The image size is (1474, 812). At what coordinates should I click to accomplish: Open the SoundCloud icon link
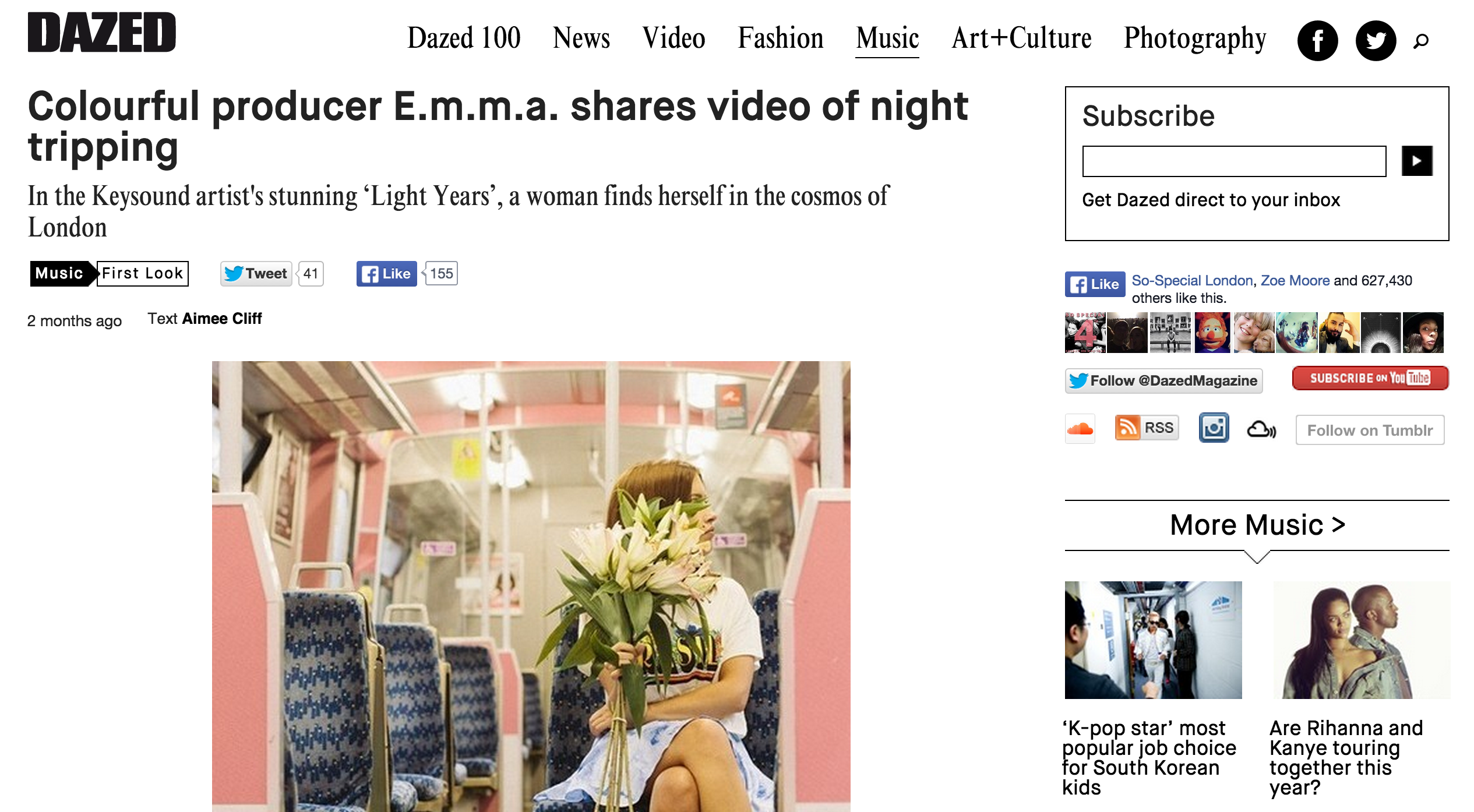pyautogui.click(x=1080, y=429)
